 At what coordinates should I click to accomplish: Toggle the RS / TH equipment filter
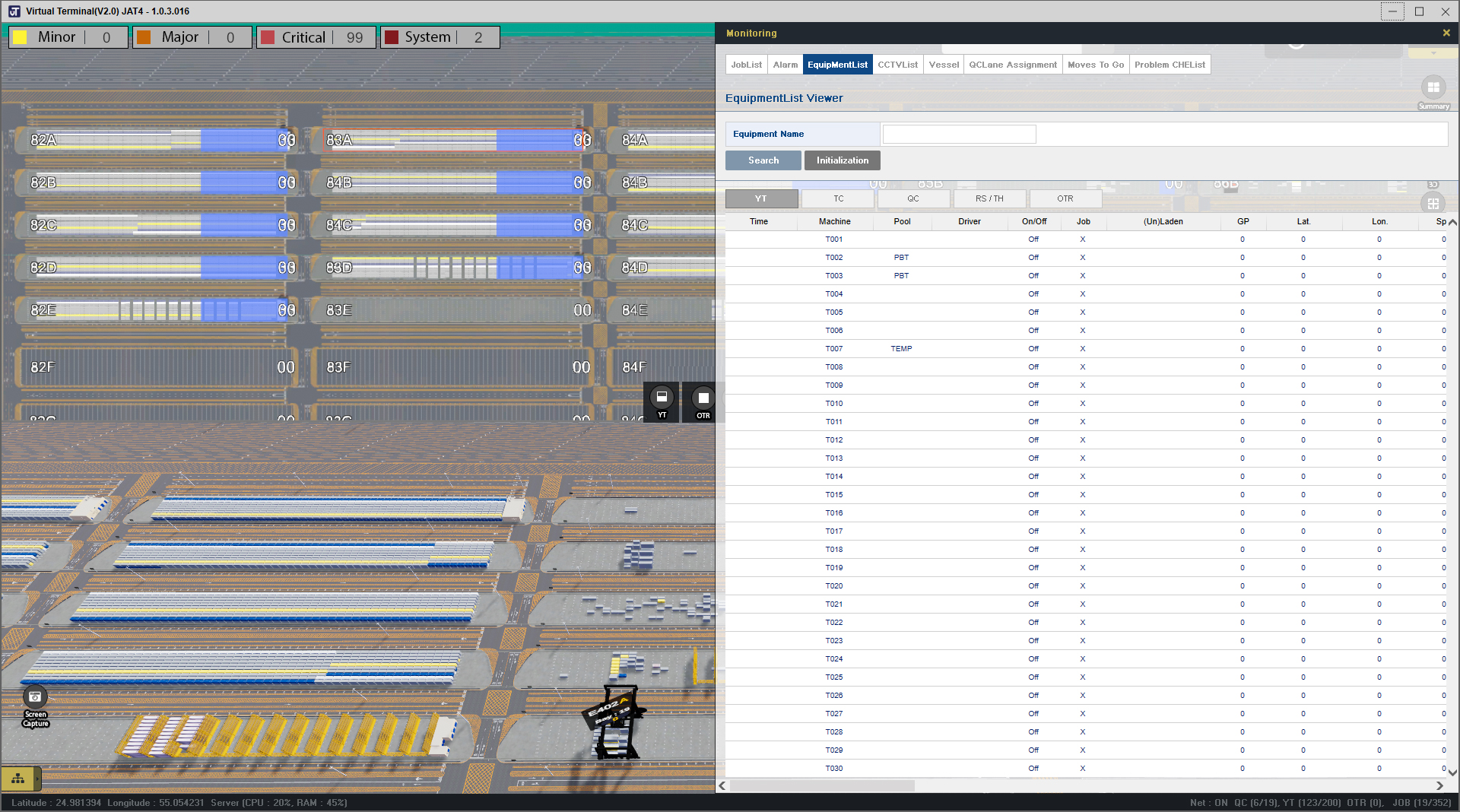989,199
